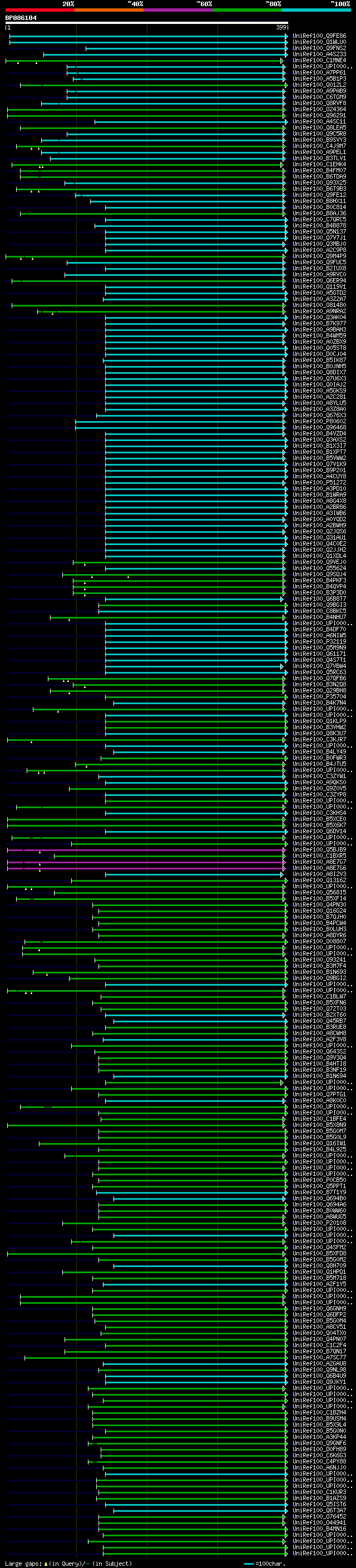
Task: Click the green ~80% identity legend segment
Action: [x=247, y=11]
